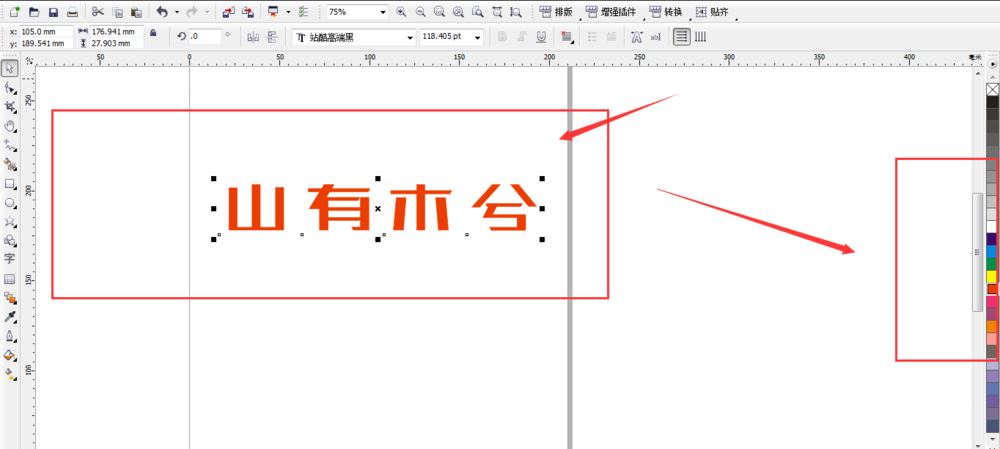Screen dimensions: 1000x449
Task: Select the Table tool
Action: (10, 279)
